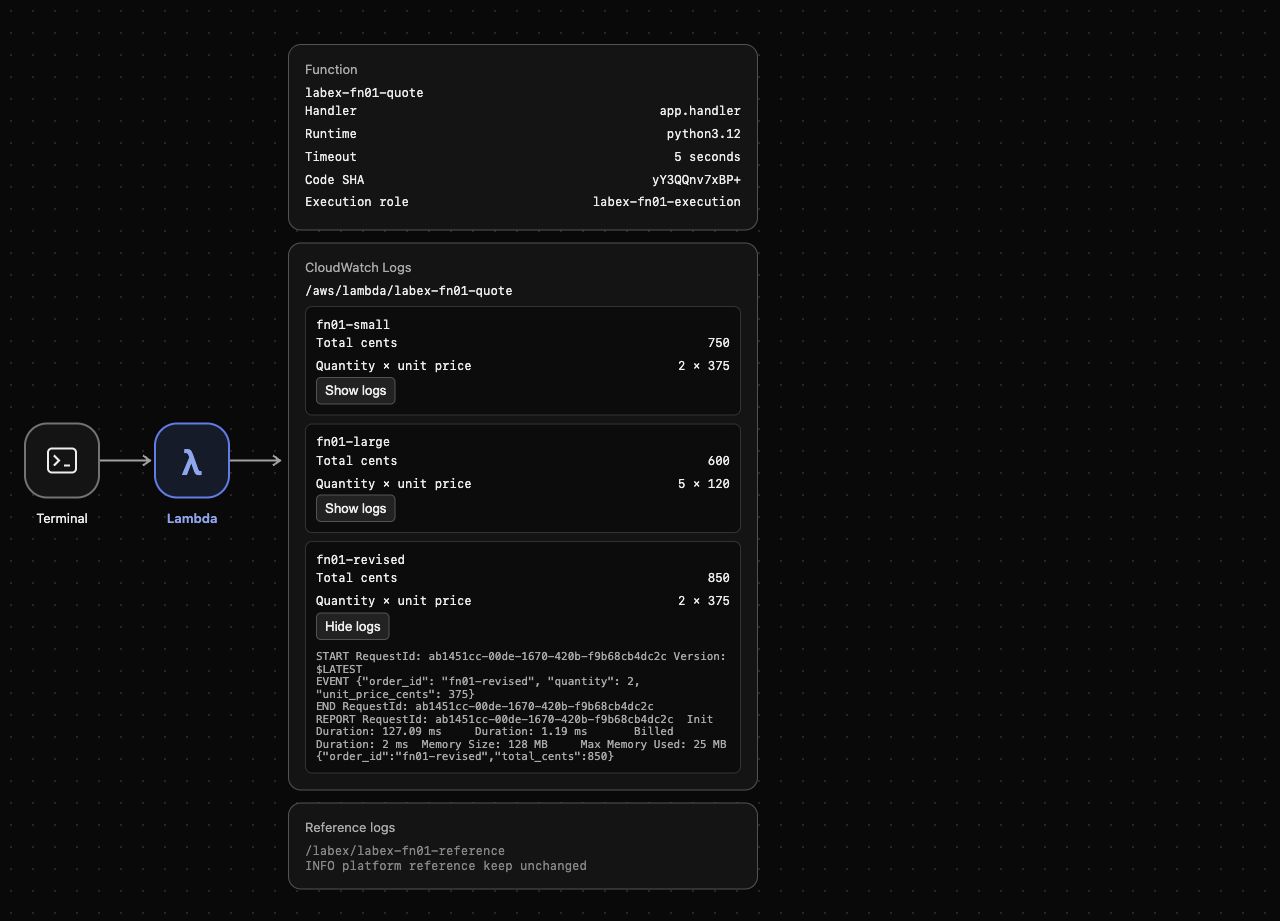Show logs for the fn01-large invocation
Image resolution: width=1280 pixels, height=921 pixels.
point(355,509)
